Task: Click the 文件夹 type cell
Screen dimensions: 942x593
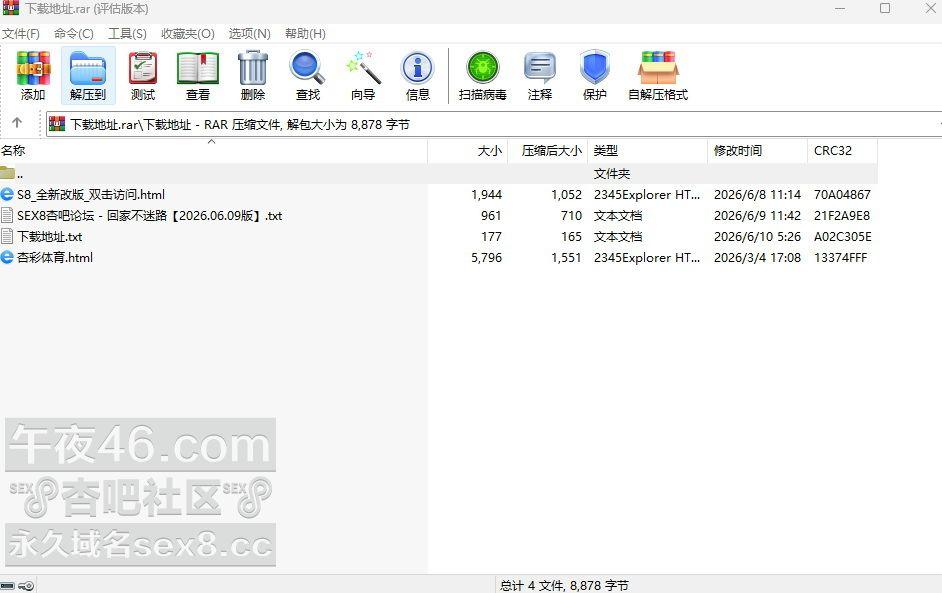Action: pos(612,174)
